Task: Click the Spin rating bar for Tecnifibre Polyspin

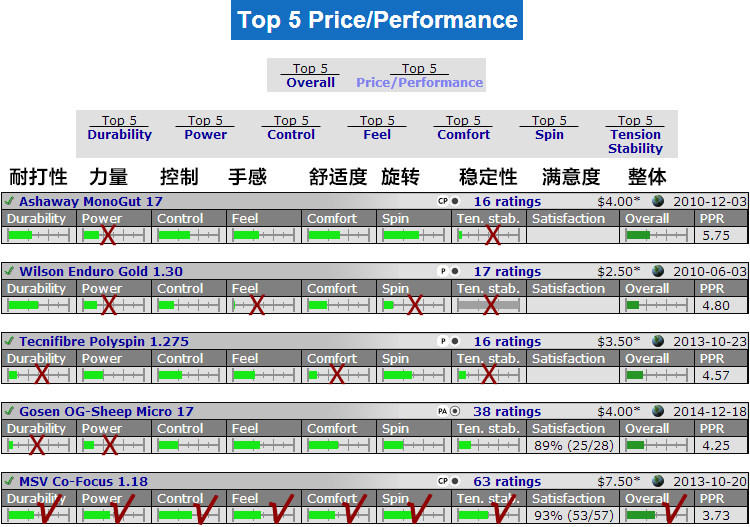Action: point(414,375)
